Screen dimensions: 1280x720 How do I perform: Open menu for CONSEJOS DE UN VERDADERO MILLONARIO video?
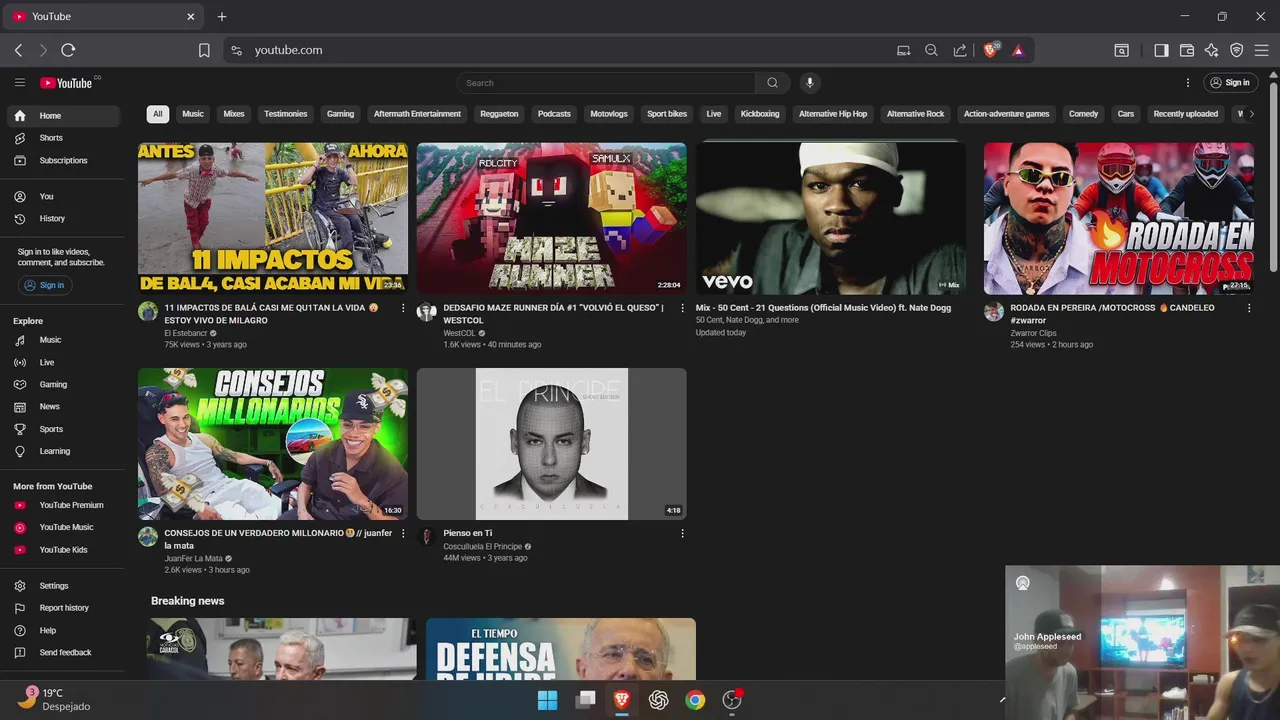pos(403,534)
